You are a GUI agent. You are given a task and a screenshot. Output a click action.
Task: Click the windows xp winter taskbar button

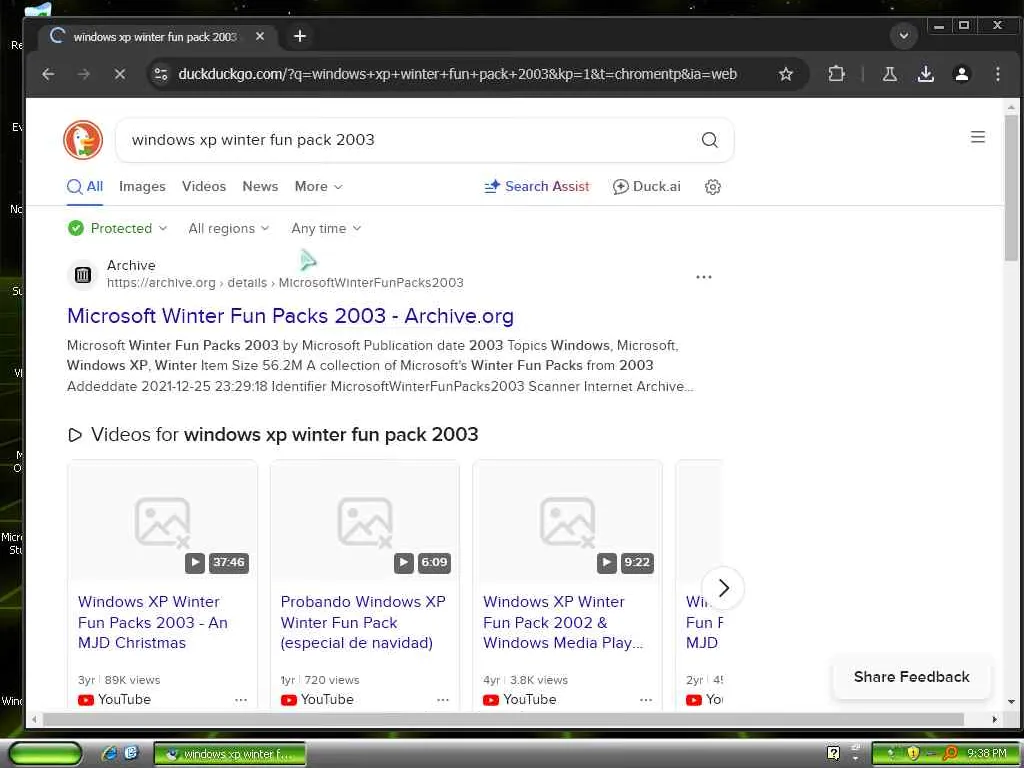click(x=230, y=754)
